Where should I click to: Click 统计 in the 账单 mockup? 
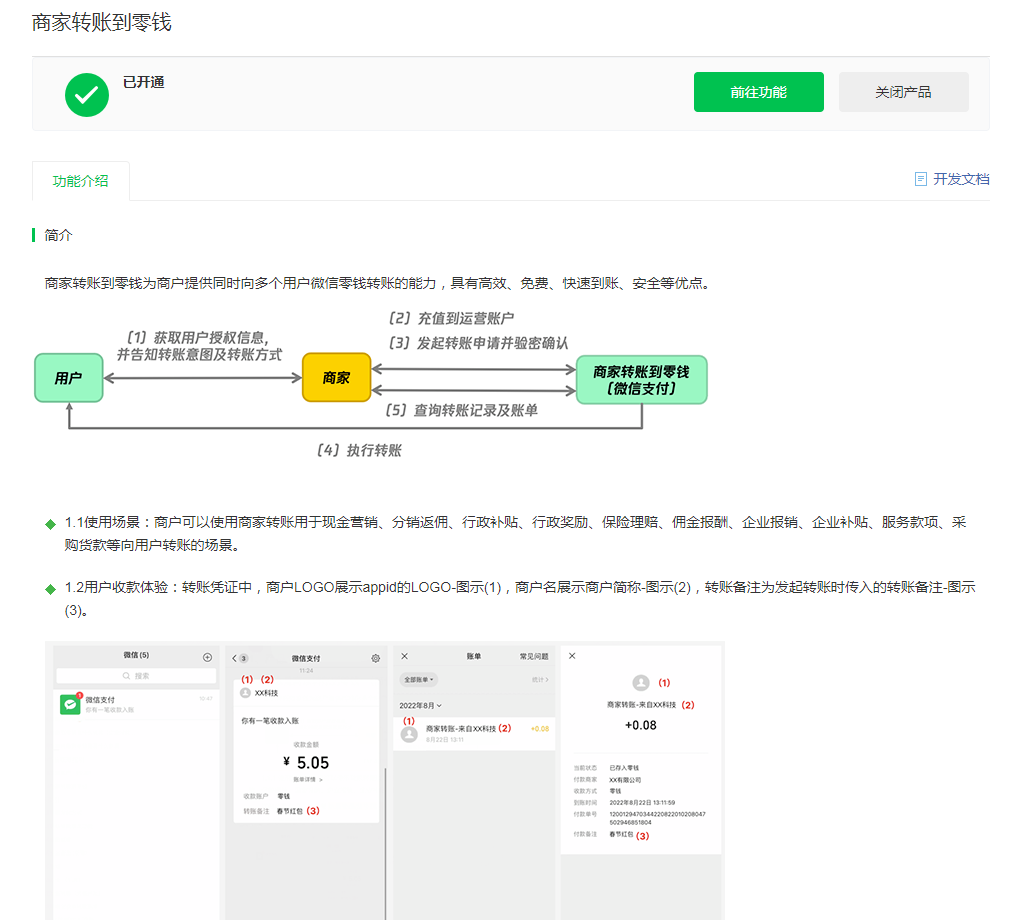tap(540, 680)
